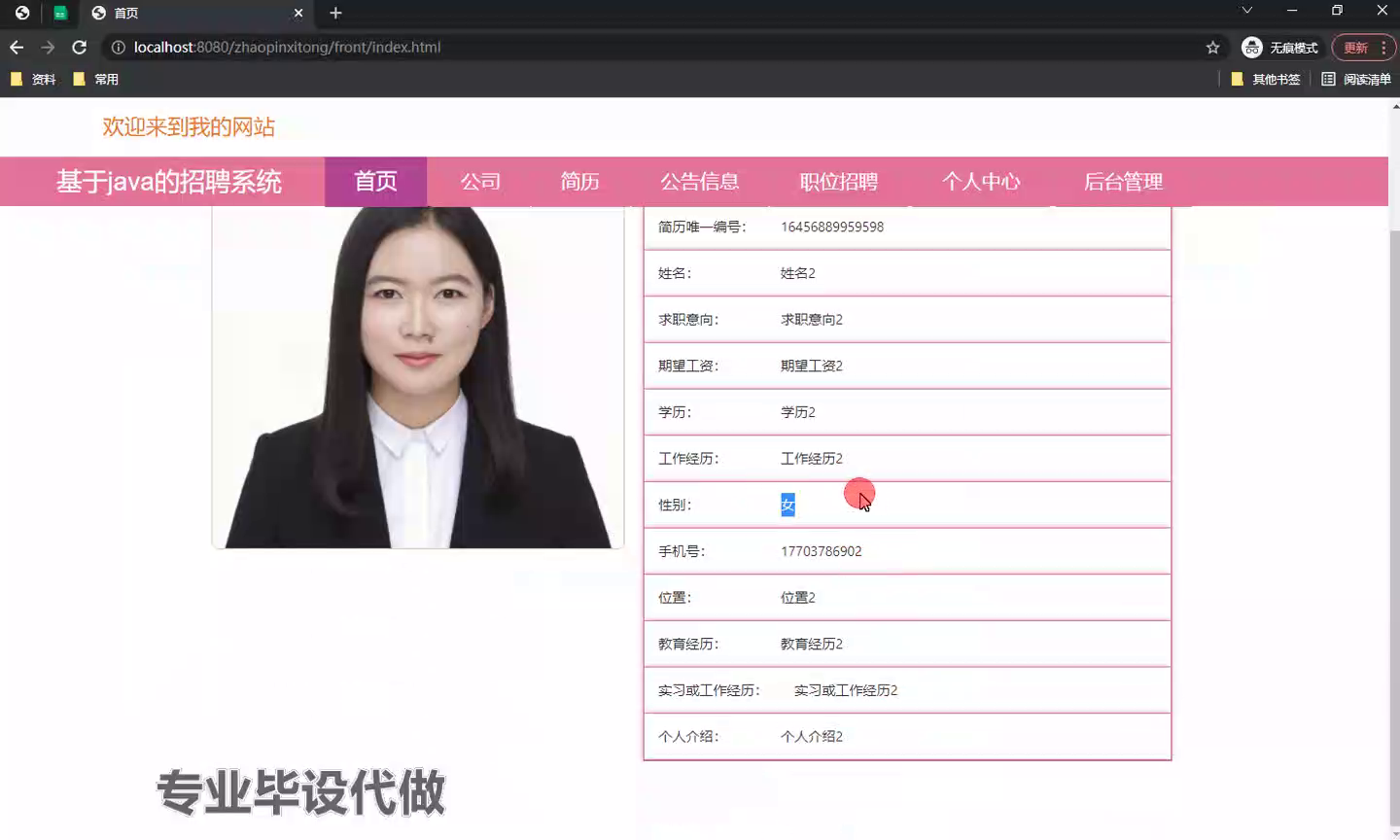Screen dimensions: 1400x840
Task: Click the 基于java的招聘系统 site title
Action: [169, 182]
